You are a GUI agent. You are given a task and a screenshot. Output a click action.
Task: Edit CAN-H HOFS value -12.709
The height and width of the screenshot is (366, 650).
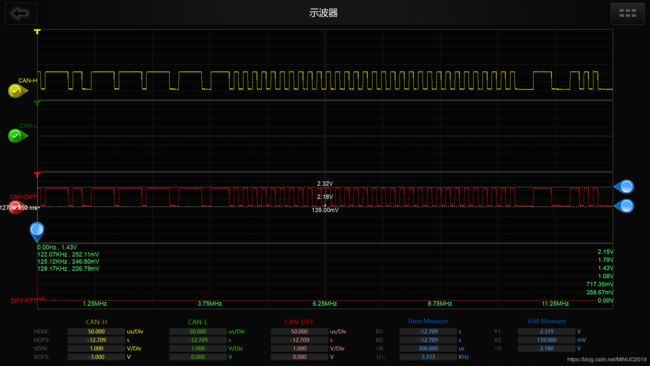click(x=96, y=340)
